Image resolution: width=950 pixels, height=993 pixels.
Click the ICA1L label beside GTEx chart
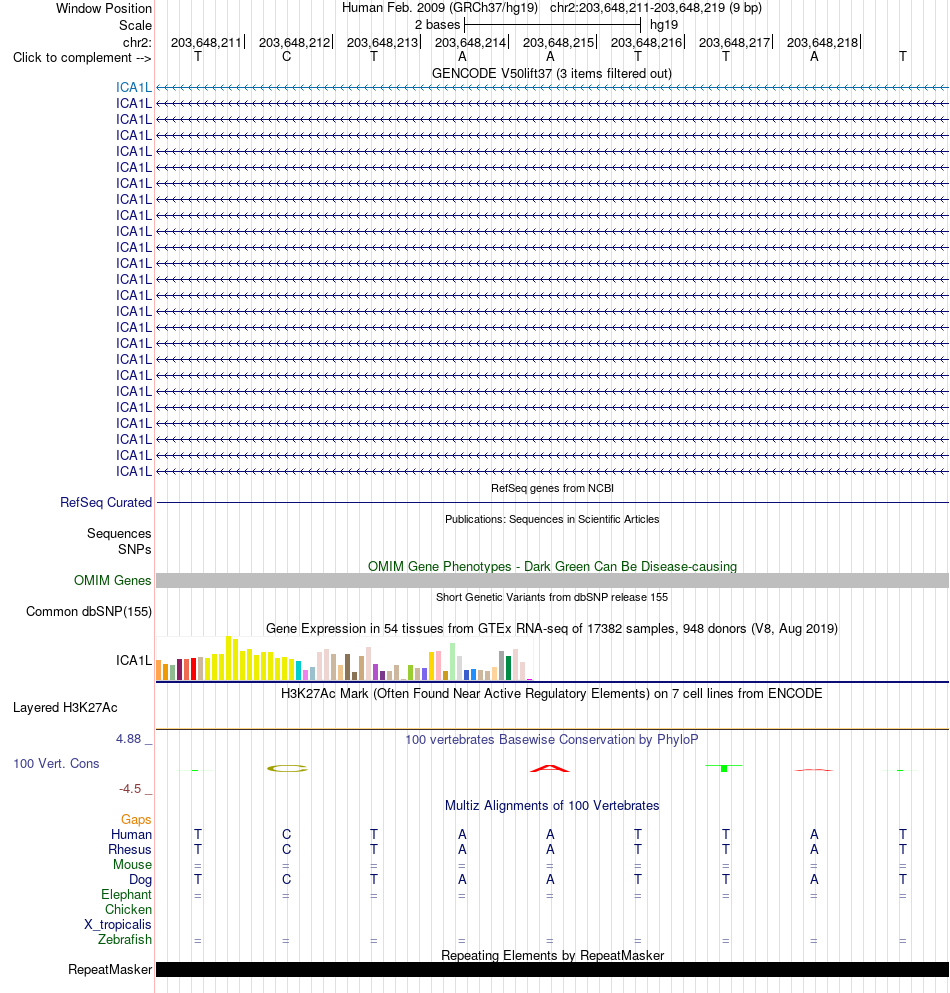click(134, 661)
